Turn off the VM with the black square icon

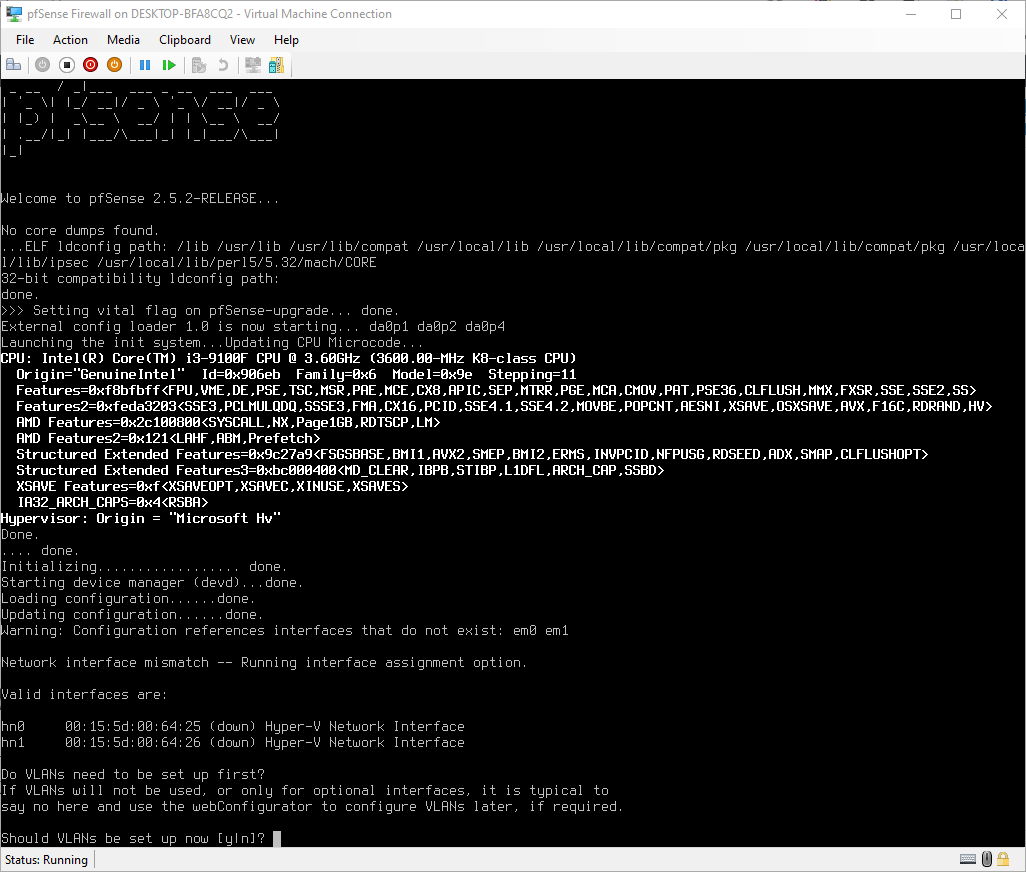click(67, 65)
